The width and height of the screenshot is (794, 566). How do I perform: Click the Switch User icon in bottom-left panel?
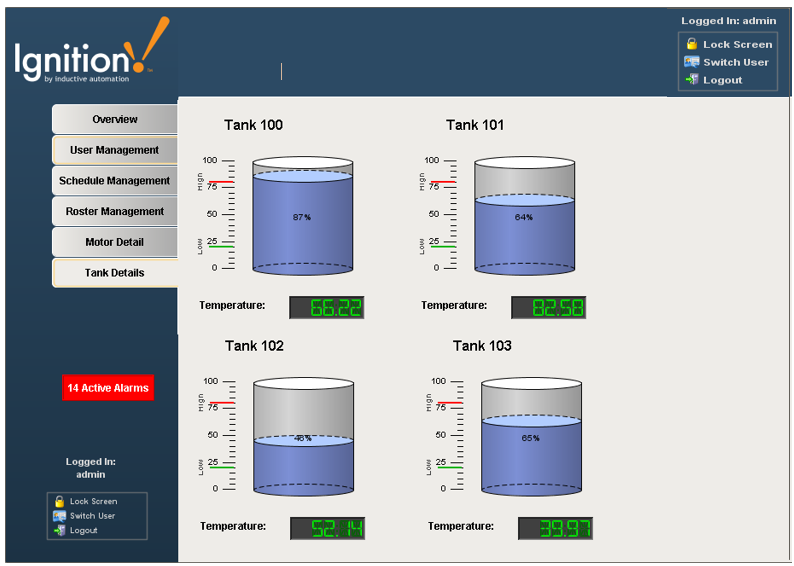pyautogui.click(x=60, y=516)
